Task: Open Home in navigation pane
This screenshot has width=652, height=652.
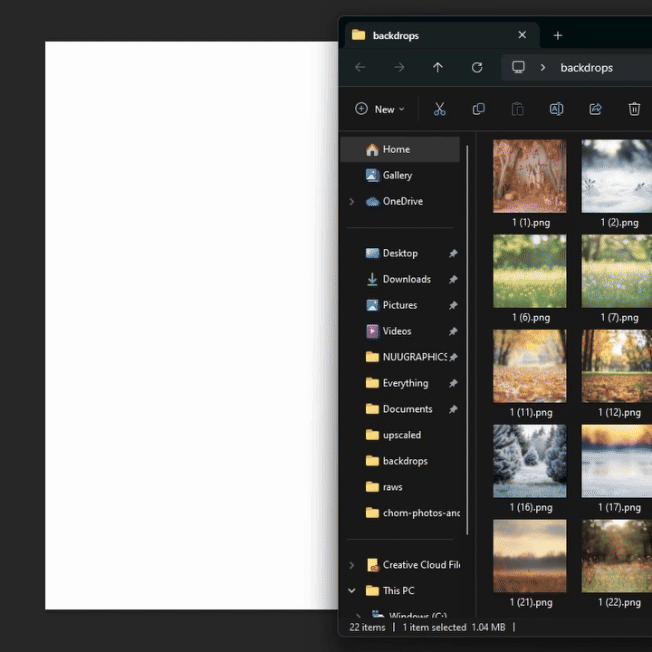Action: click(x=396, y=149)
